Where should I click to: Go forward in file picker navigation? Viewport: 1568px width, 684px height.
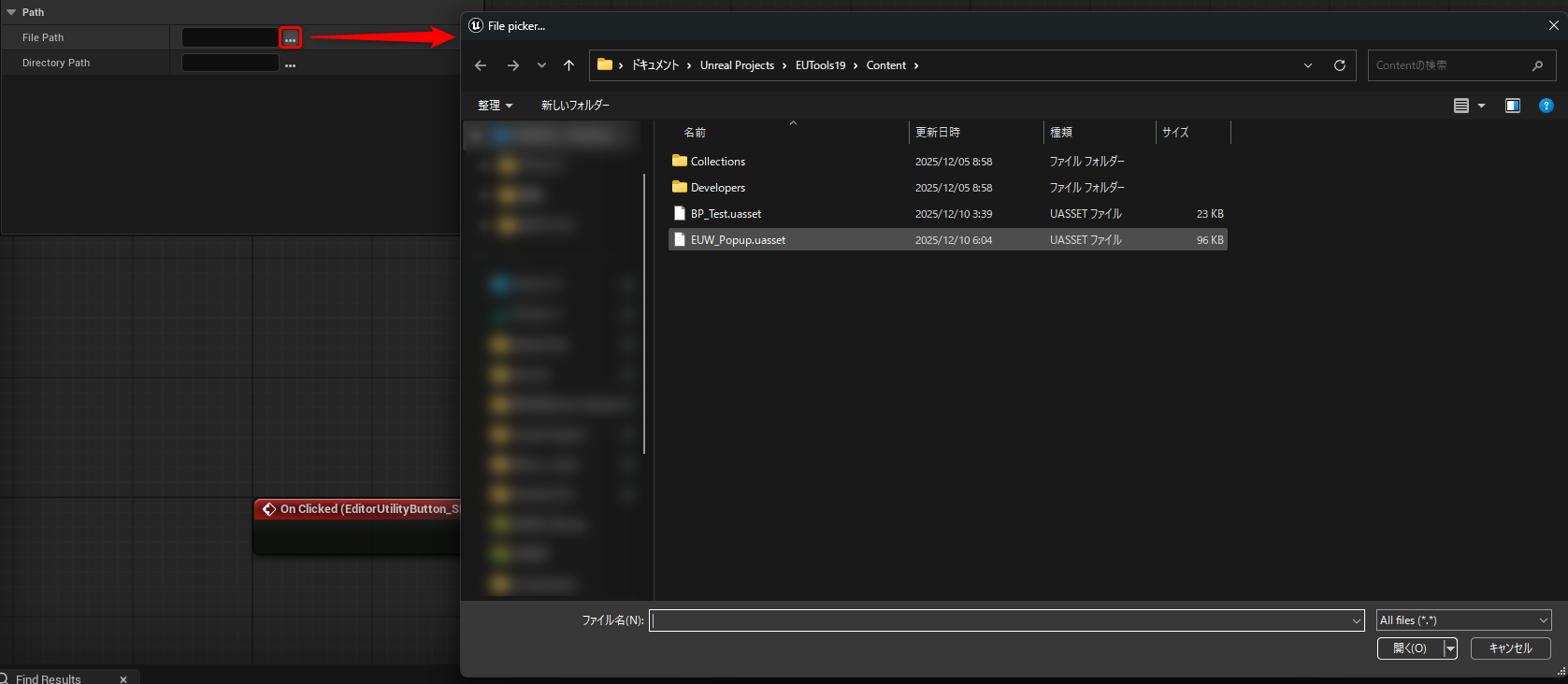click(512, 65)
